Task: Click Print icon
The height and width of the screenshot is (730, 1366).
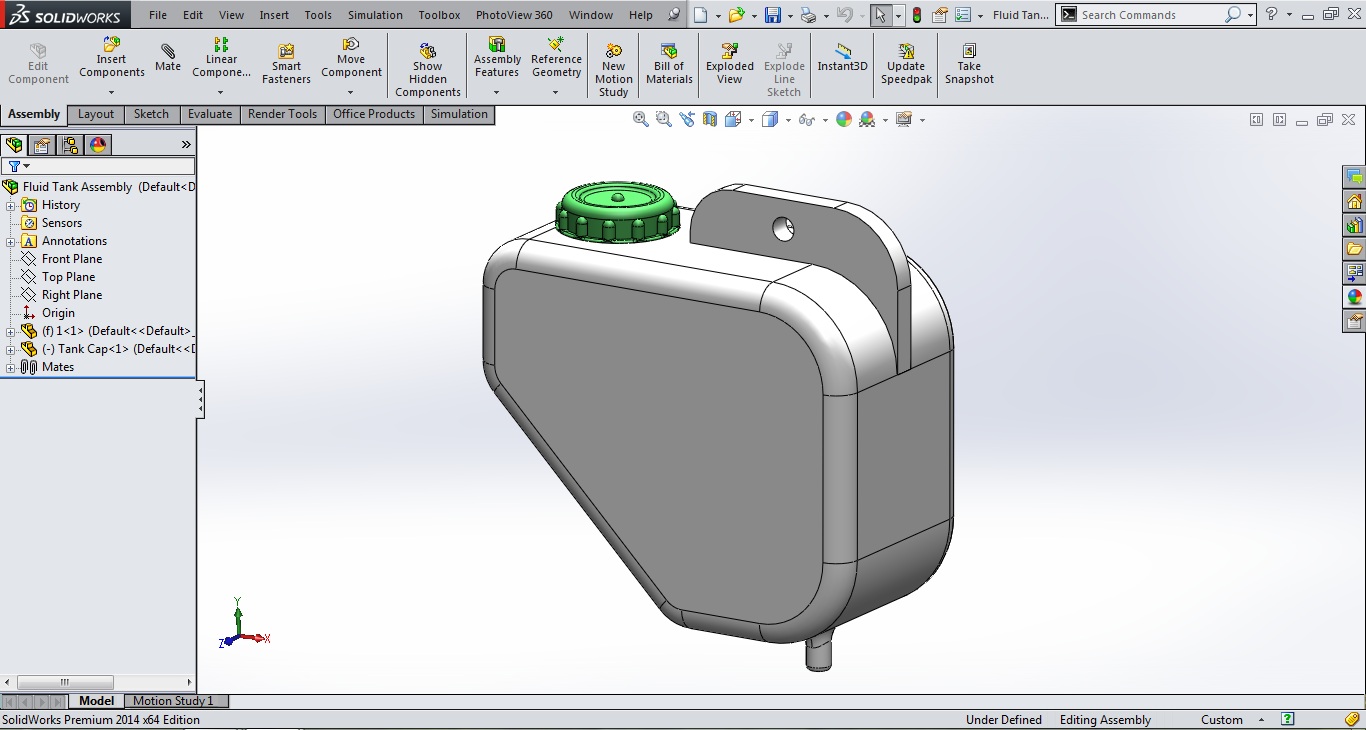Action: 808,15
